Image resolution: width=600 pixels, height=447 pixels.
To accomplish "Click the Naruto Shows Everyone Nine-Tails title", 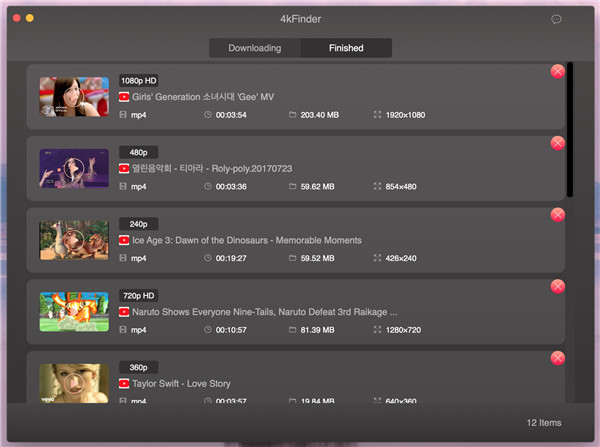I will 265,312.
